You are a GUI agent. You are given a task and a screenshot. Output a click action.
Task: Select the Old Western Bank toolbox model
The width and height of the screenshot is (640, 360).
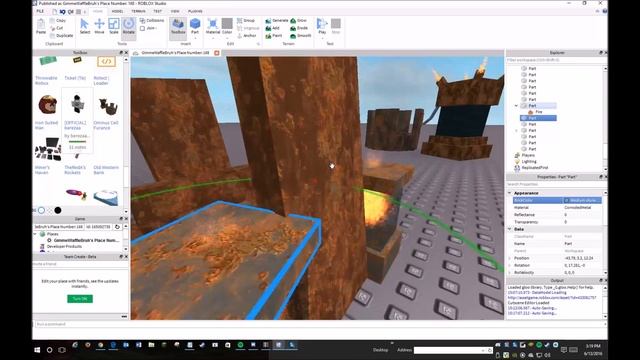[106, 170]
